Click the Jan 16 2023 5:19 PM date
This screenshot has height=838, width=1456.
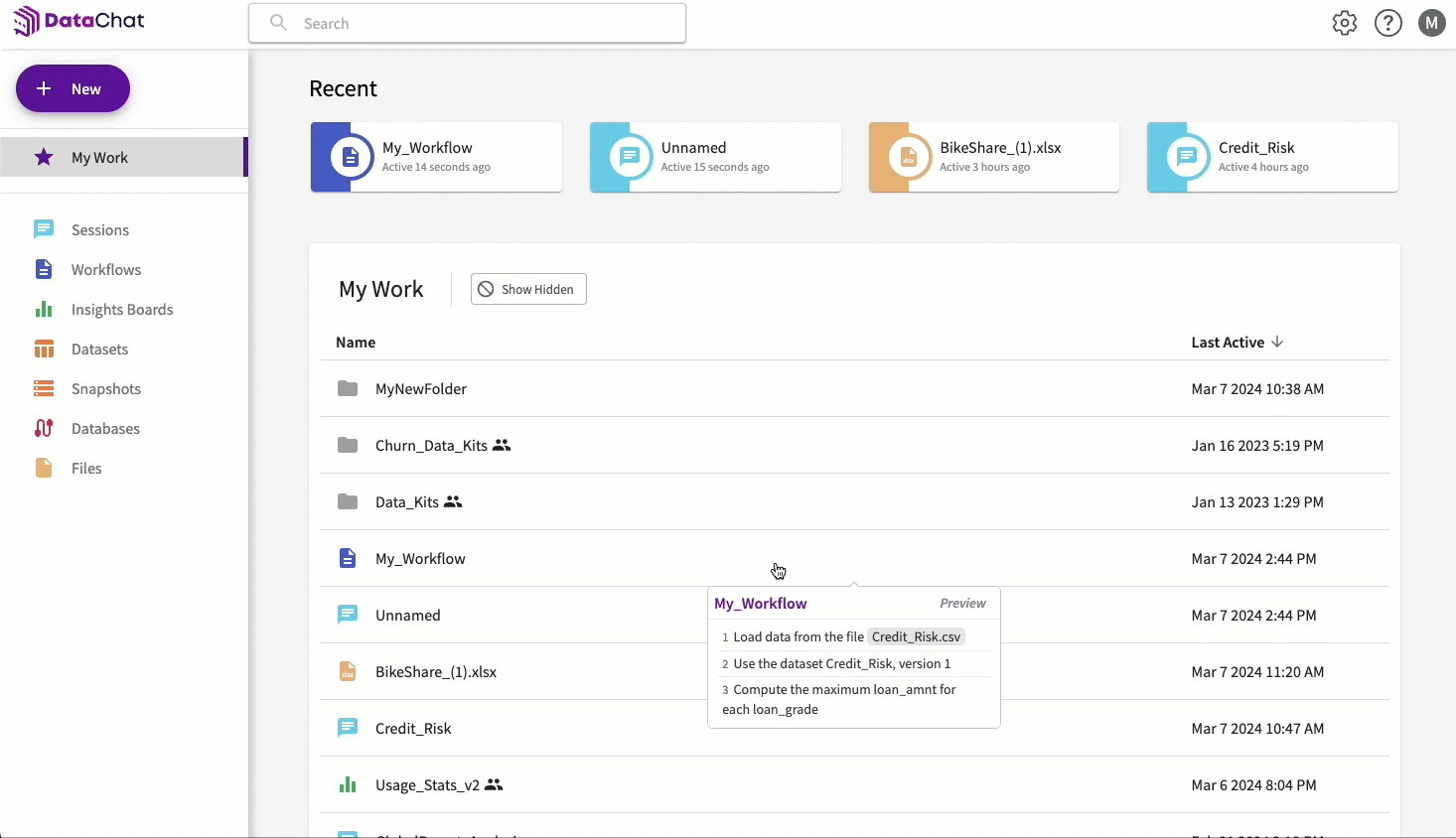tap(1257, 445)
